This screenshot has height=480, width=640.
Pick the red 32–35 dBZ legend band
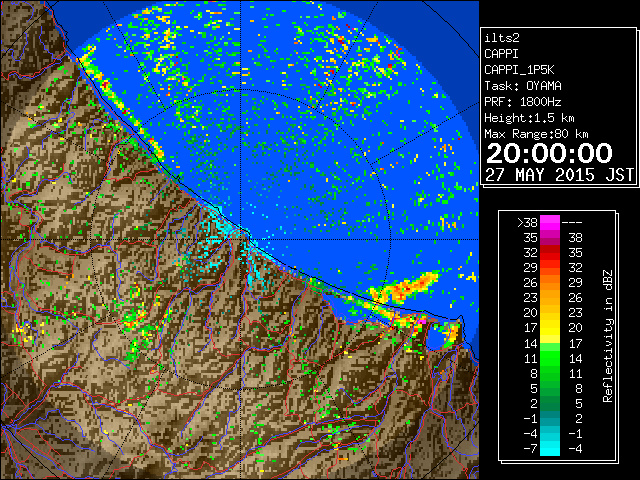pos(550,253)
